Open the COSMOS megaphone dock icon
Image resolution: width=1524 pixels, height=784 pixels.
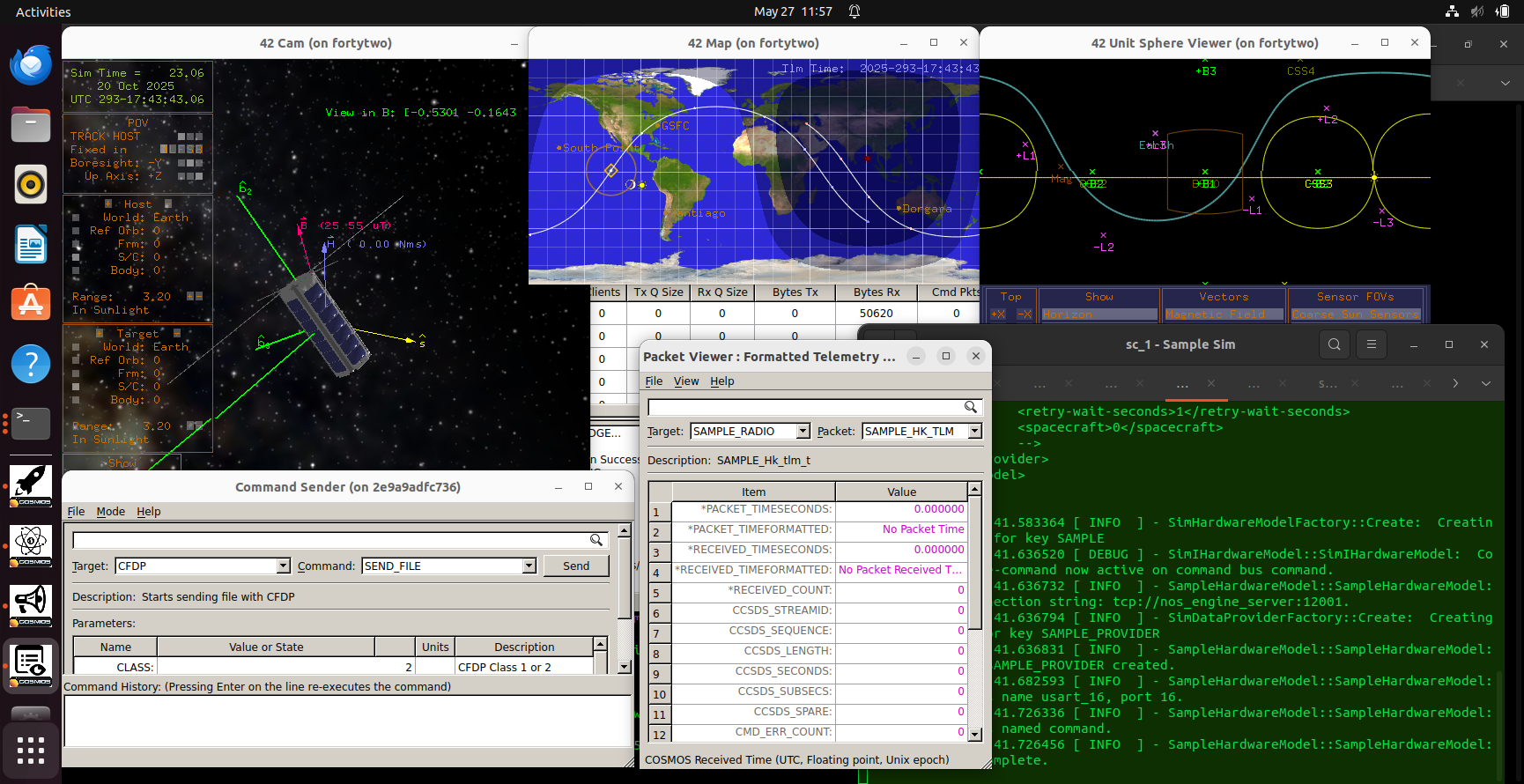click(31, 605)
